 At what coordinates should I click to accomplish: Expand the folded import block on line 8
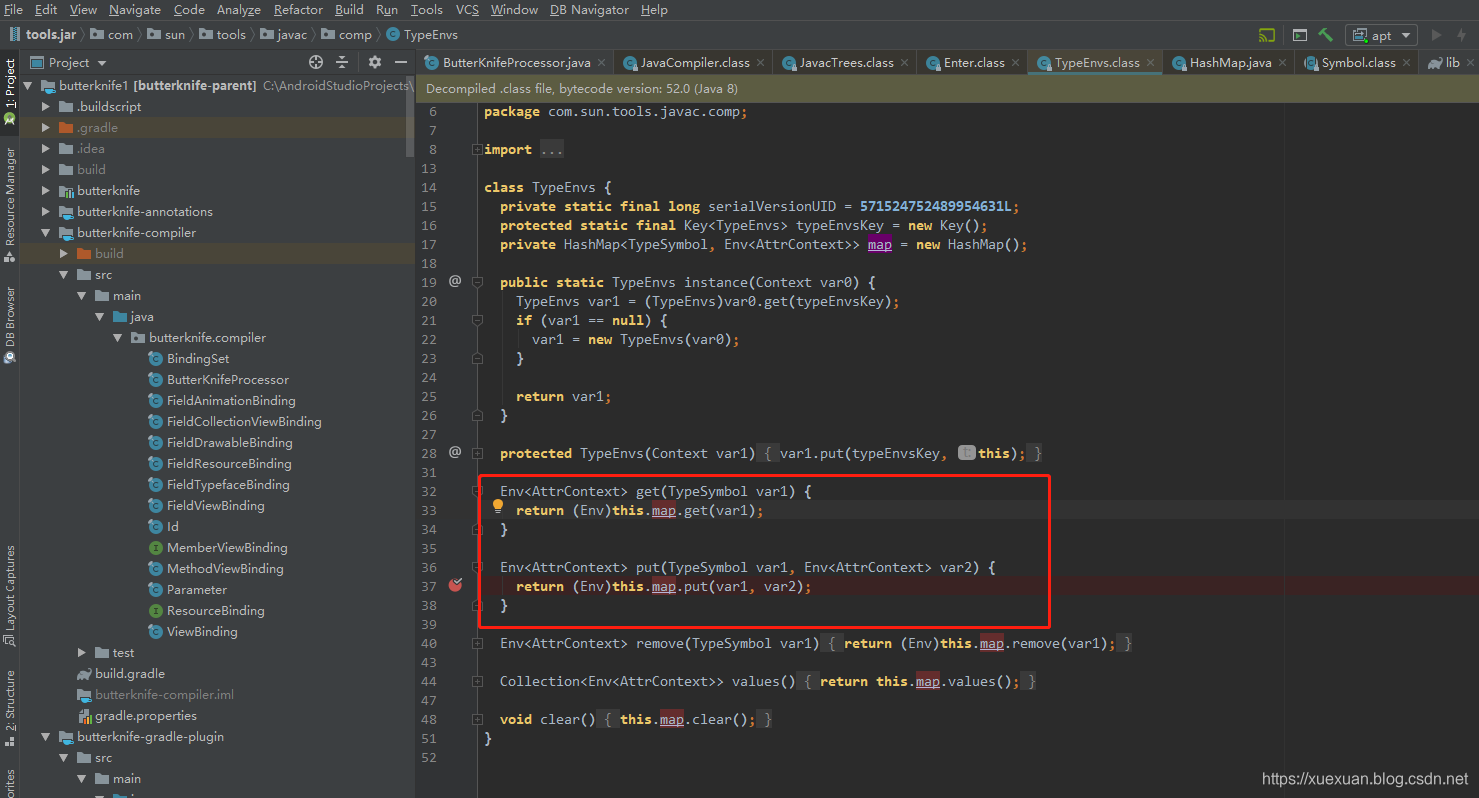[x=477, y=150]
